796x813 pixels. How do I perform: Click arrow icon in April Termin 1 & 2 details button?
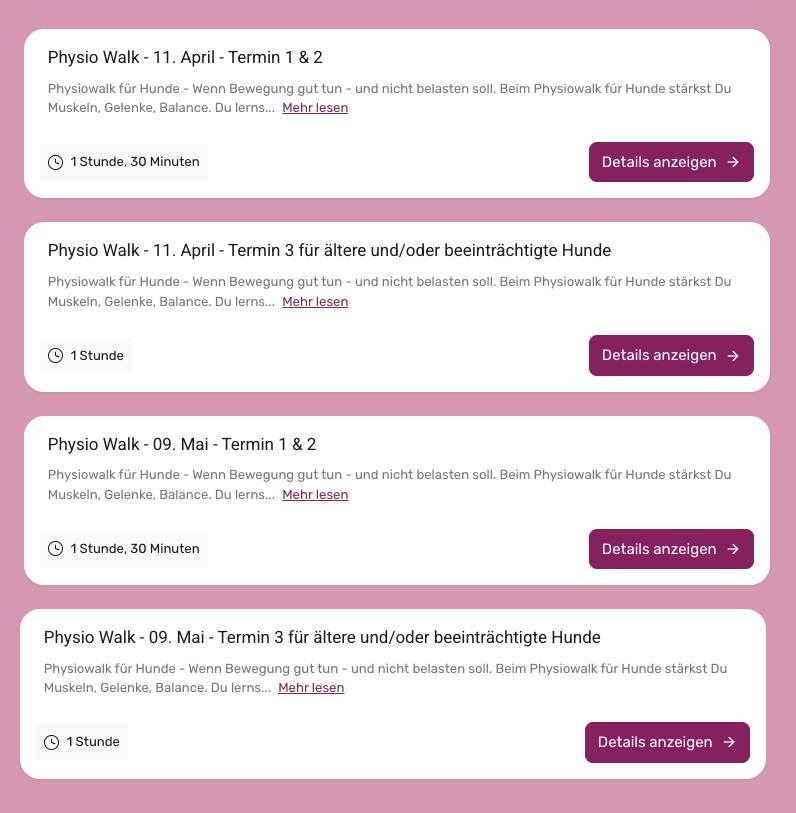pyautogui.click(x=733, y=162)
